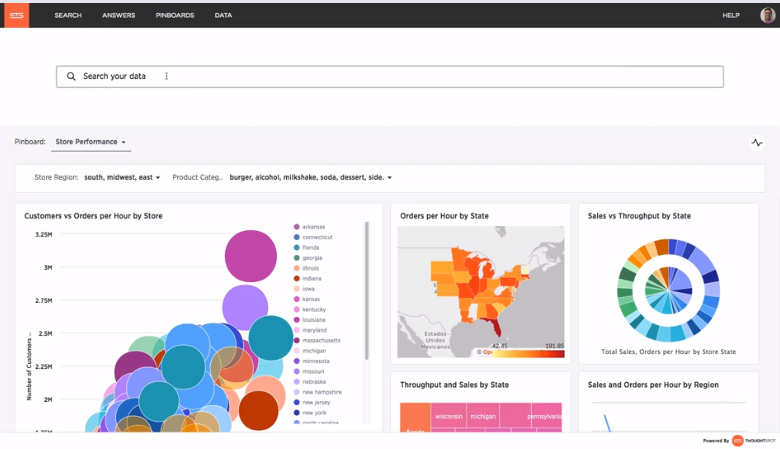The image size is (780, 449).
Task: Click the sunburst donut chart center
Action: [x=669, y=290]
